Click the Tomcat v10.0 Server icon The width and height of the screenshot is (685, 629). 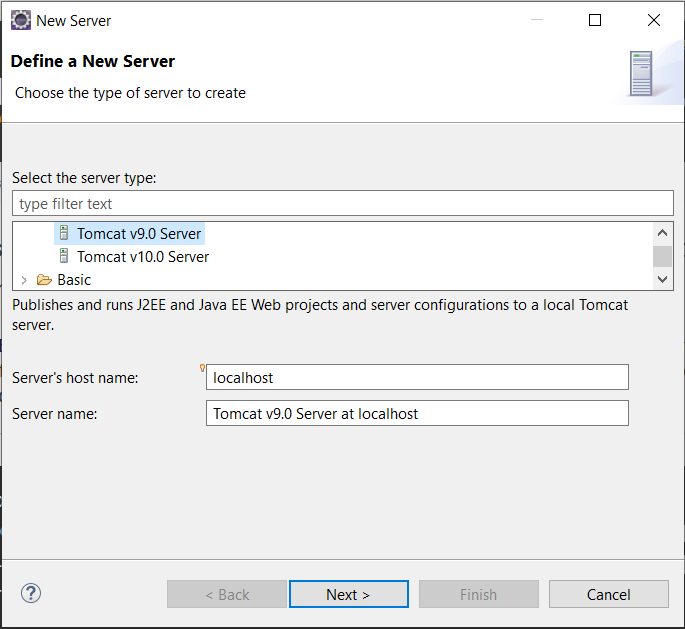(x=64, y=256)
